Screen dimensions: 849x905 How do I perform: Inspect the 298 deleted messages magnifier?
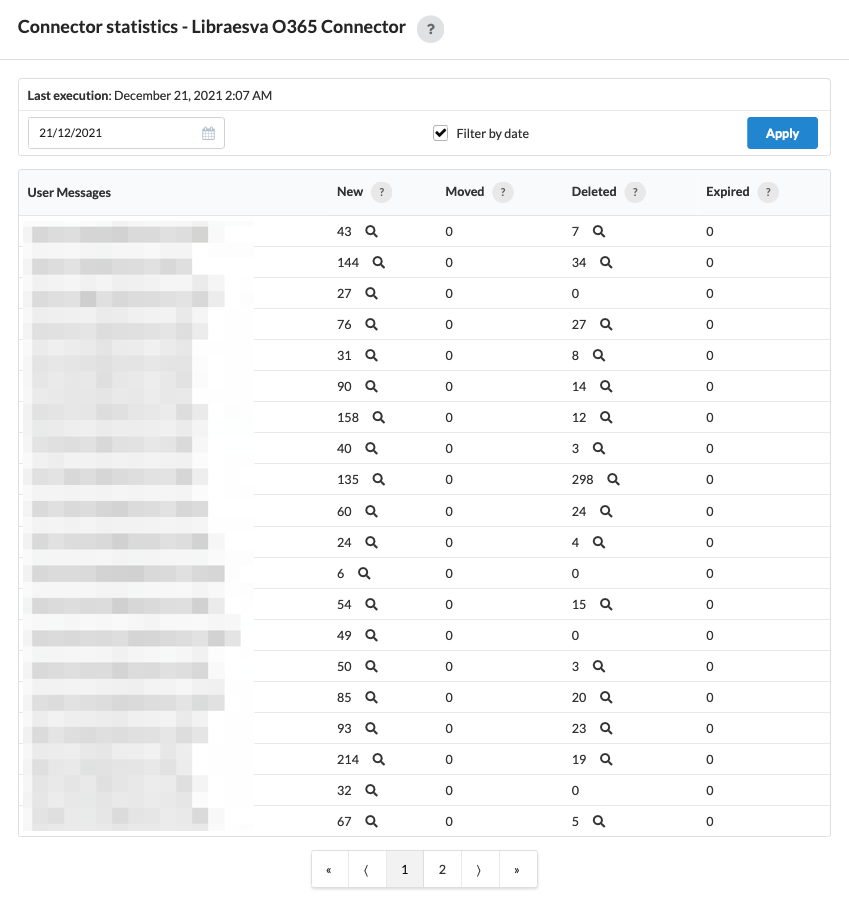coord(613,480)
